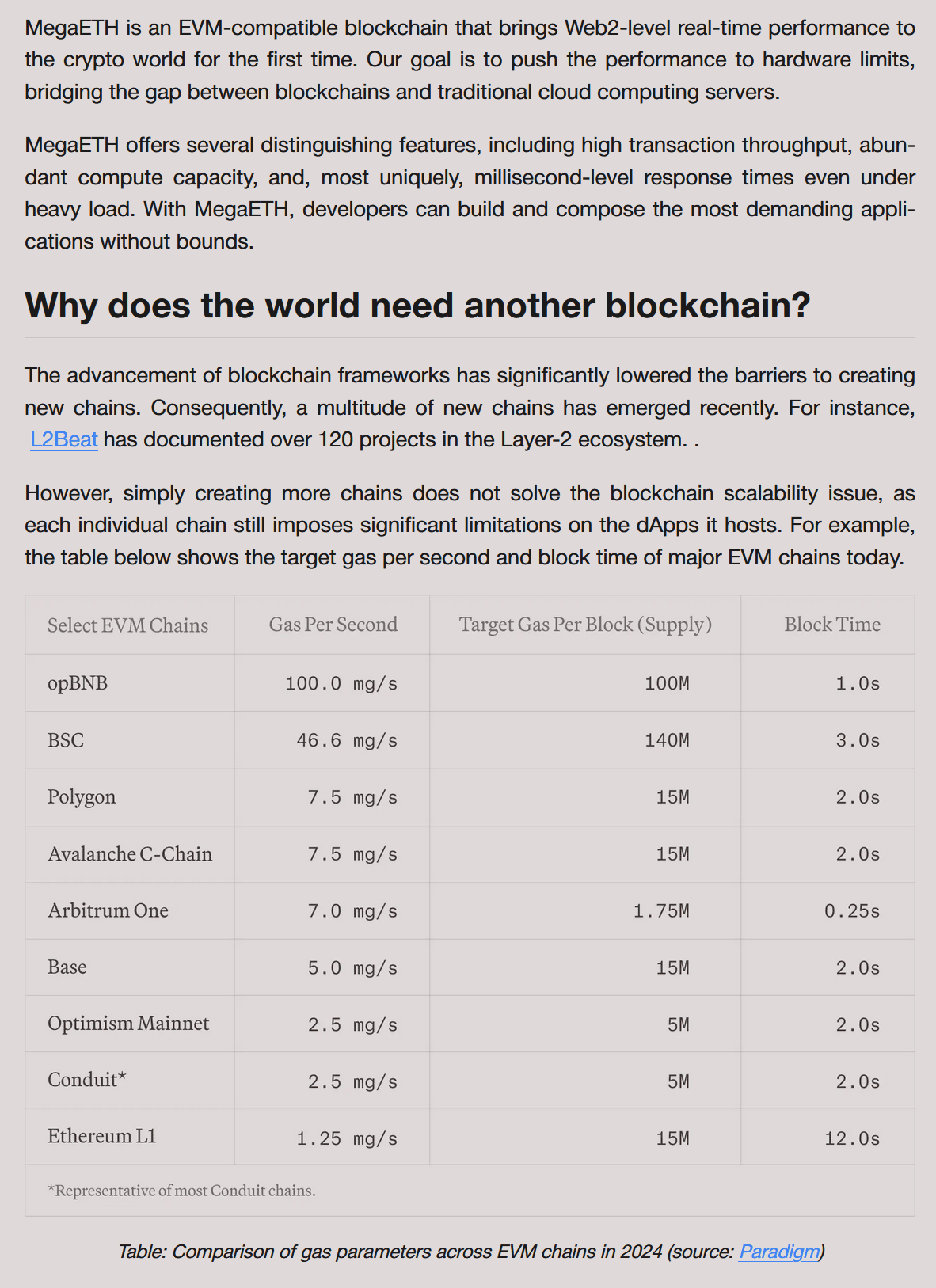
Task: Click the Avalanche C-Chain cell
Action: (x=130, y=854)
